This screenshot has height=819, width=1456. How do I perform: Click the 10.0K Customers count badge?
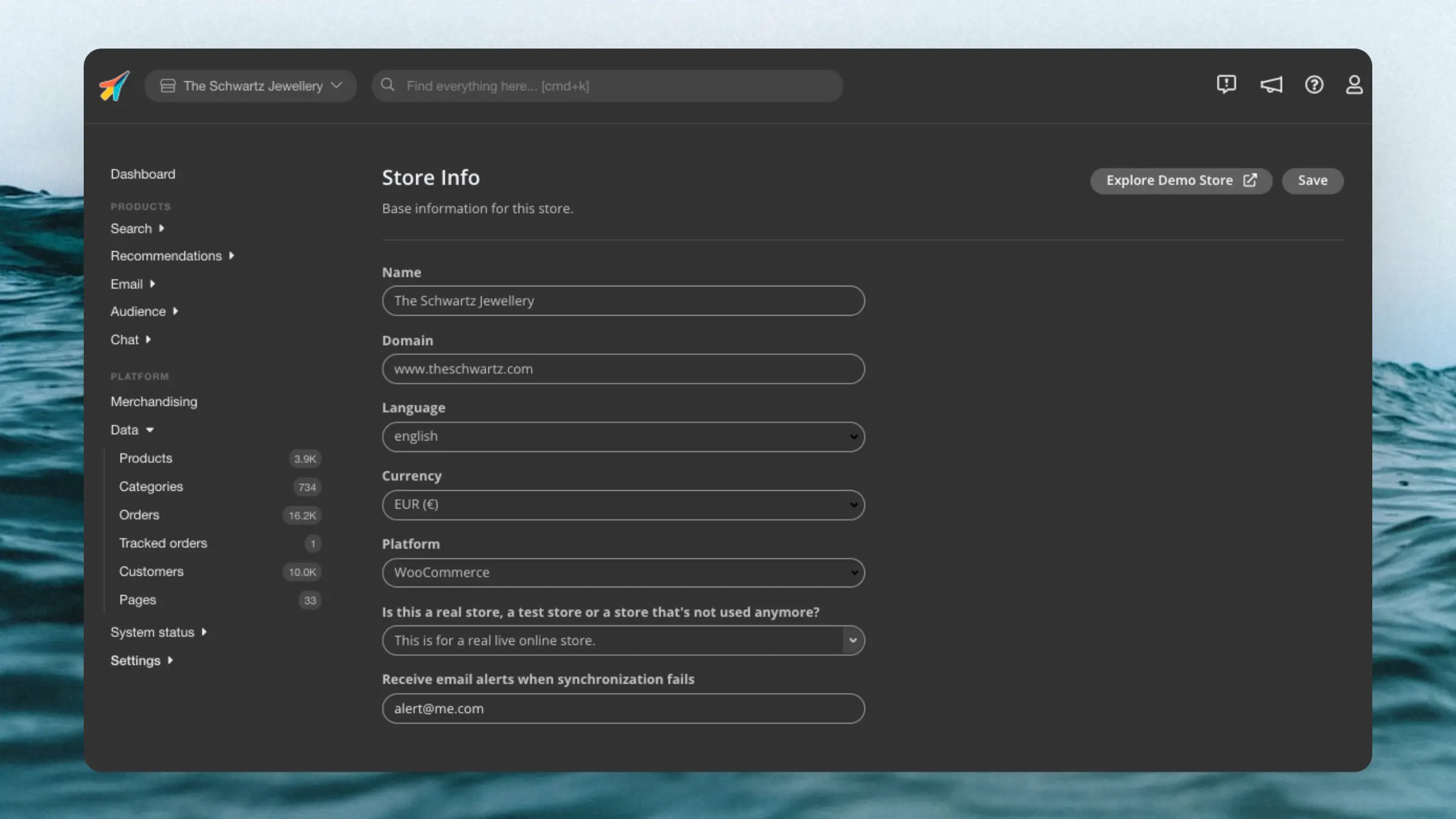[x=302, y=572]
